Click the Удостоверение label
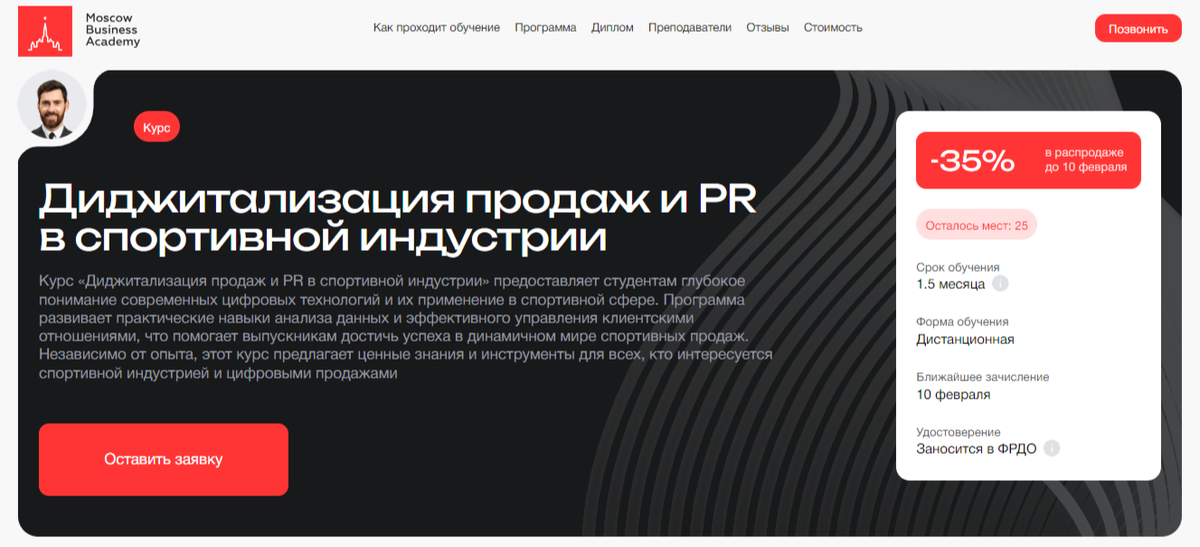 pyautogui.click(x=958, y=432)
